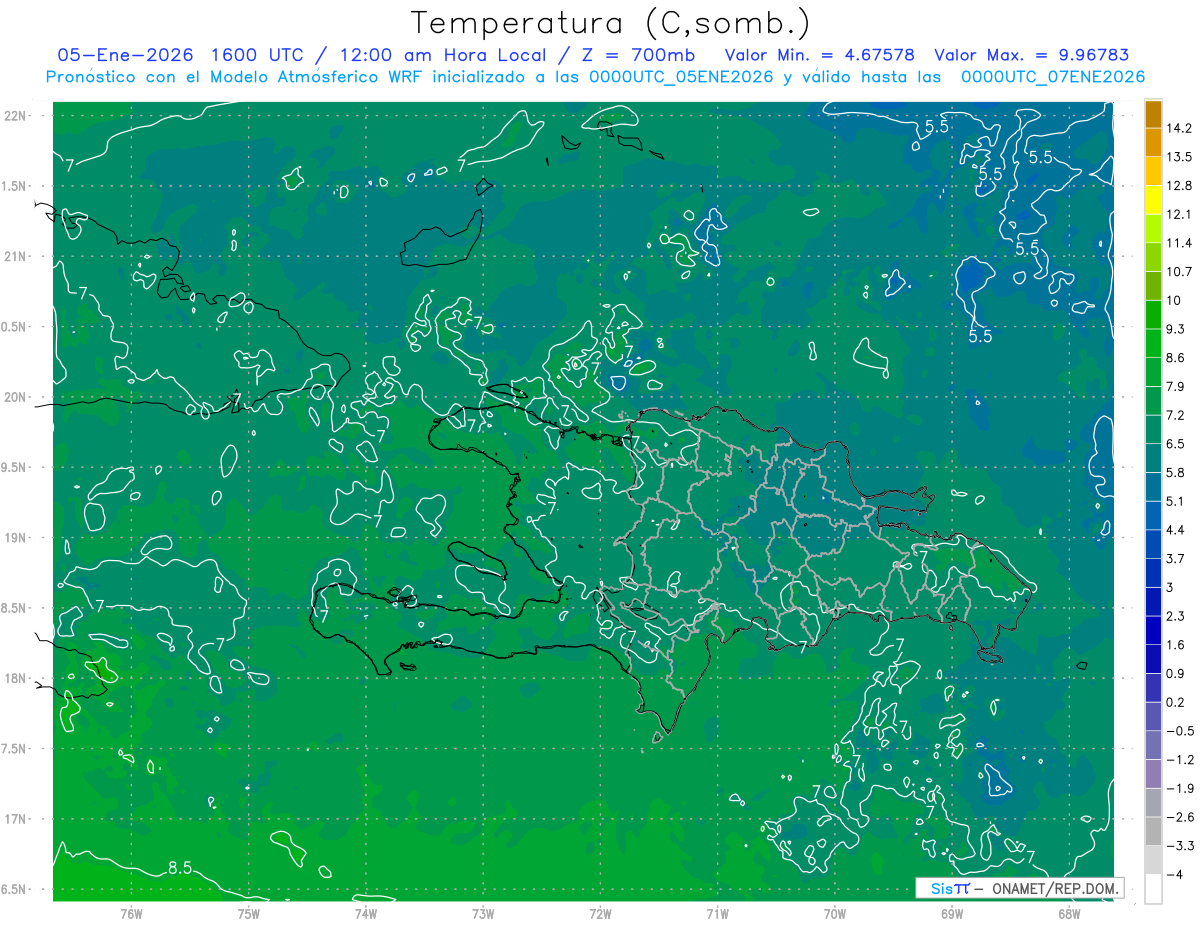
Task: Click the white '8.5' contour label on map
Action: point(180,867)
